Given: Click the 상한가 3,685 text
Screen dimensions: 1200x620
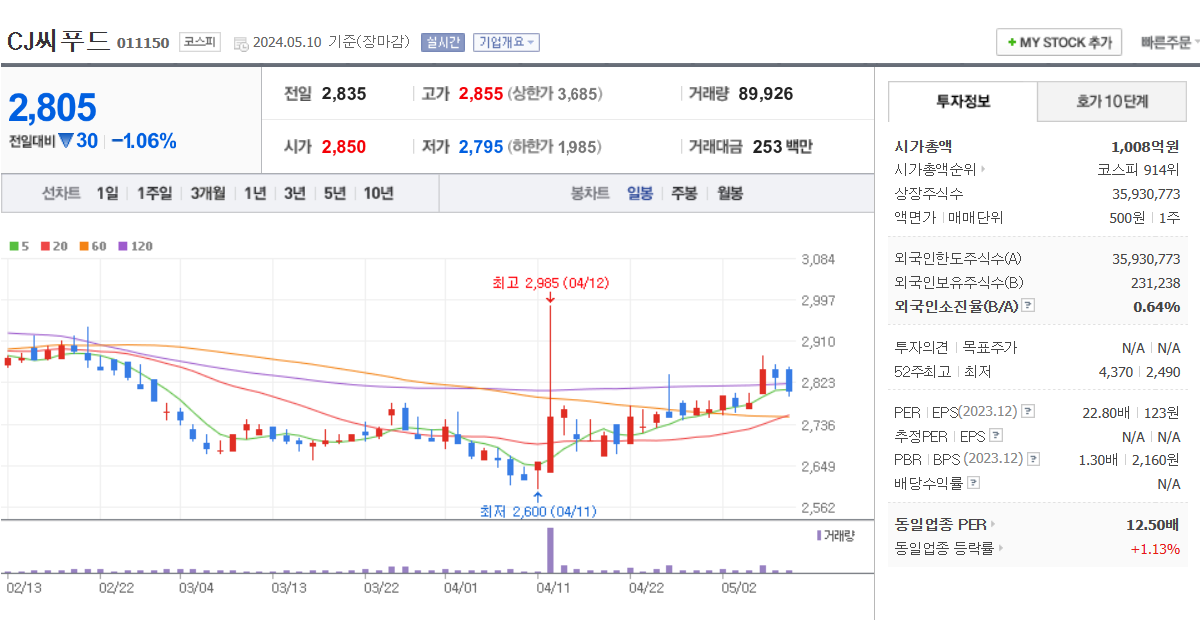Looking at the screenshot, I should click(x=555, y=94).
